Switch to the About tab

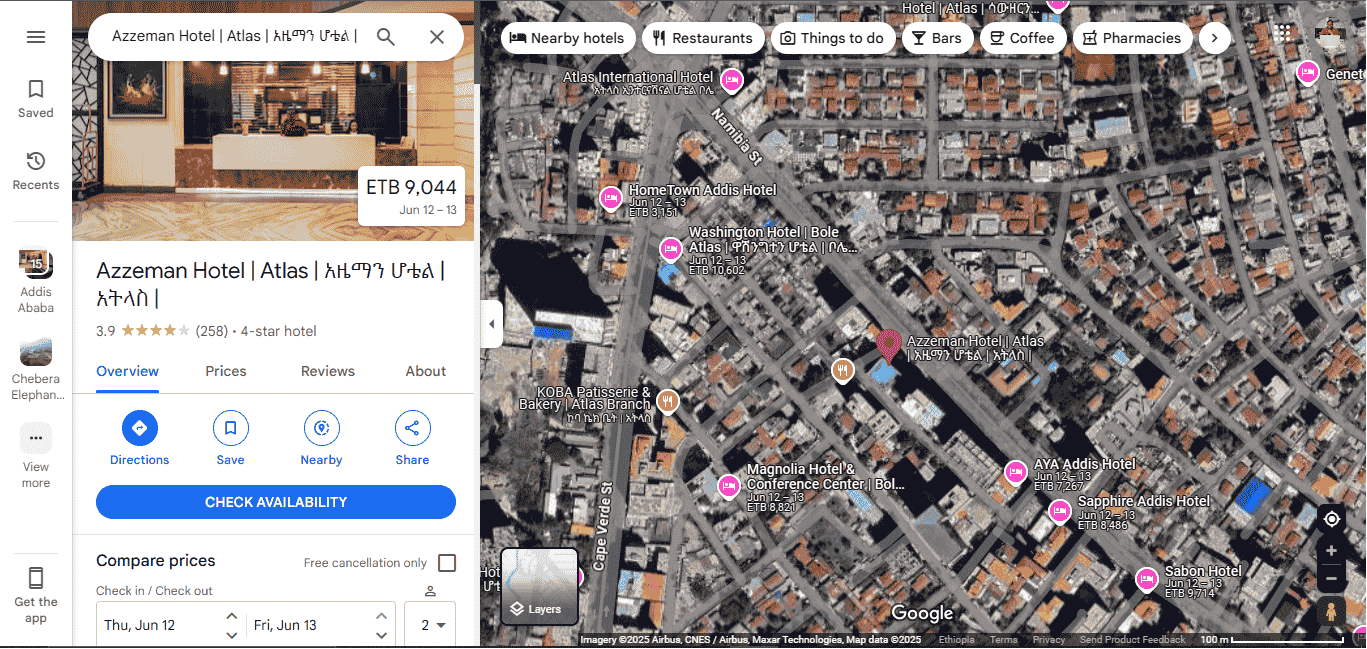coord(426,371)
